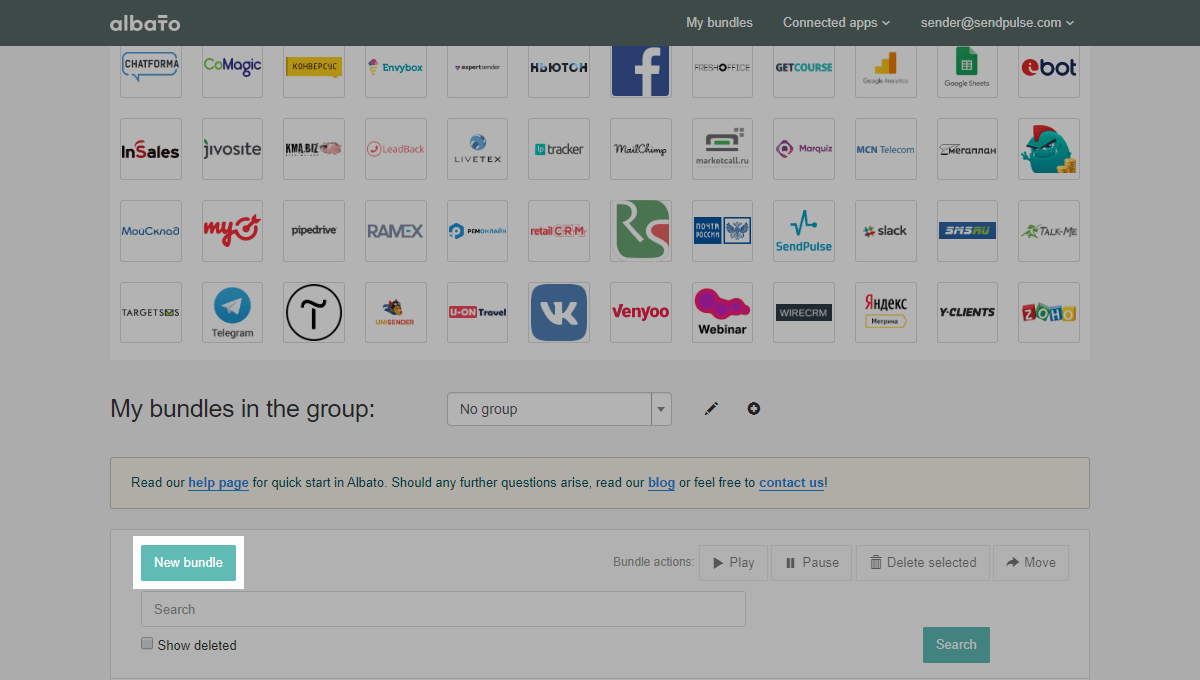Image resolution: width=1200 pixels, height=680 pixels.
Task: Open the sender@sendpulse.com account menu
Action: point(997,22)
